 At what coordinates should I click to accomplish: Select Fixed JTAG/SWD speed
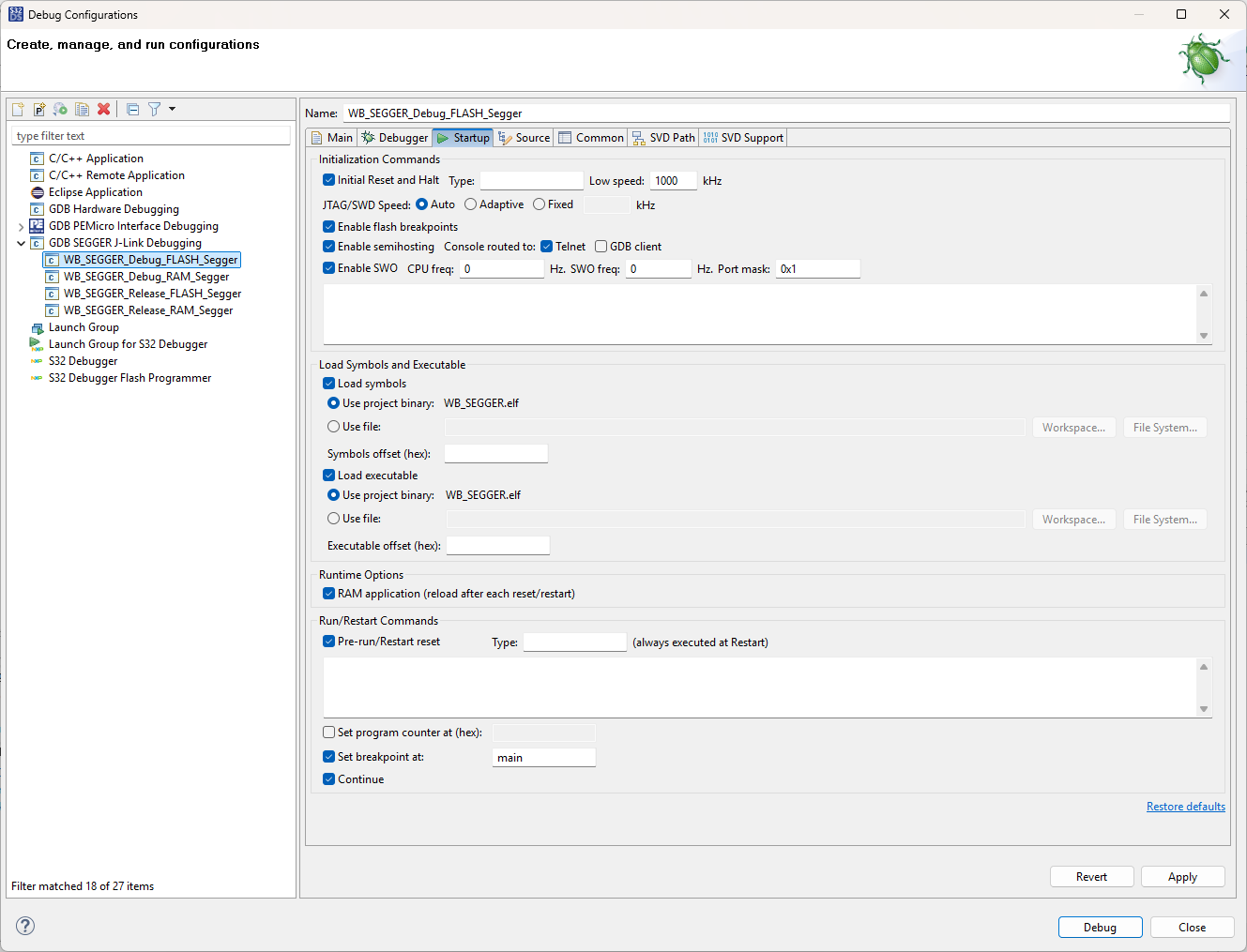(x=539, y=204)
